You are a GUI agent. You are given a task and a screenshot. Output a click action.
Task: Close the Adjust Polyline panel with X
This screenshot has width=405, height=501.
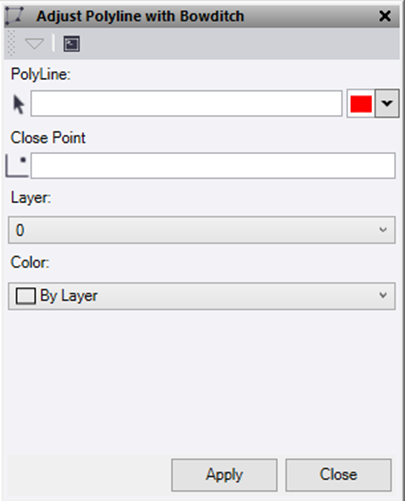[x=385, y=16]
